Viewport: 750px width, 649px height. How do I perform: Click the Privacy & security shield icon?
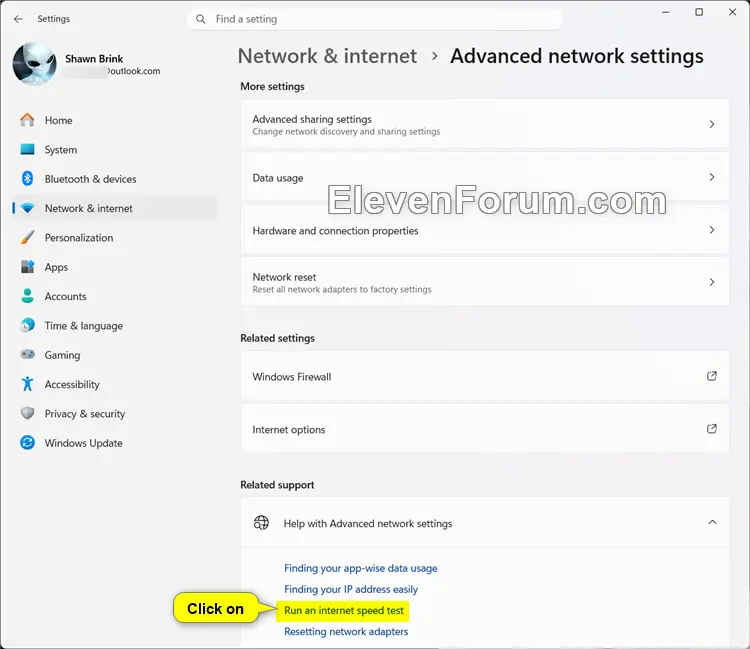[x=27, y=413]
